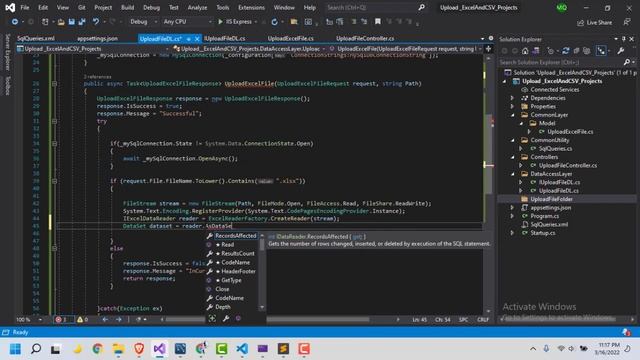This screenshot has height=360, width=640.
Task: Click the Solution Explorer properties wrench icon
Action: 620,51
